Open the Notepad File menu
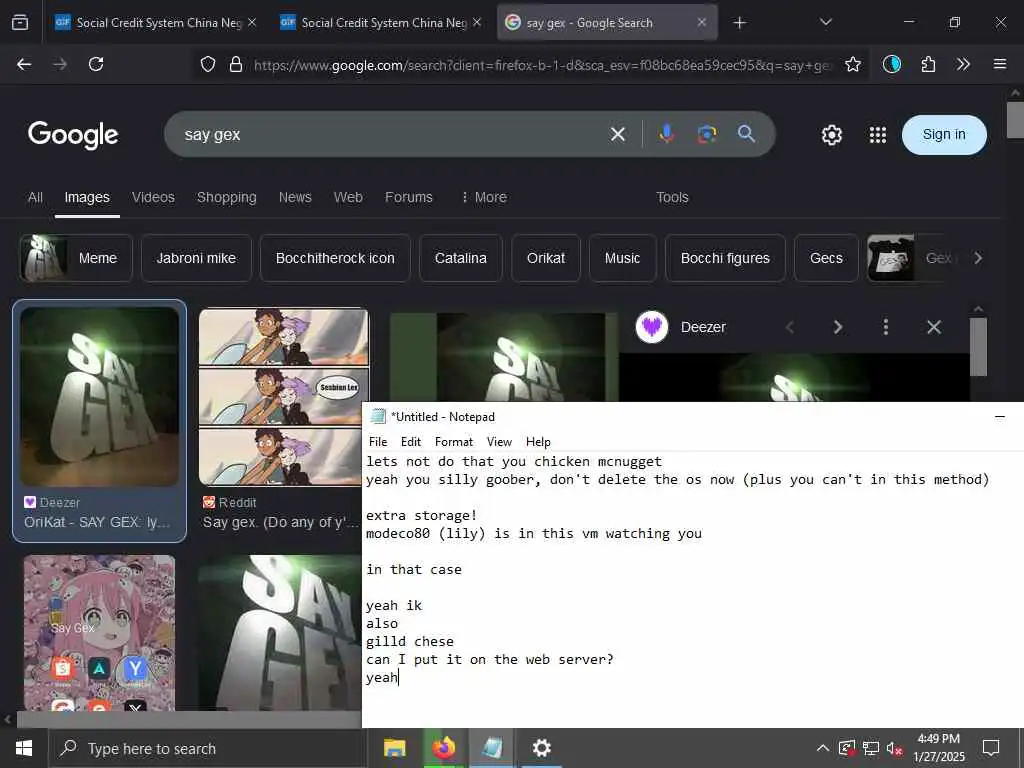Image resolution: width=1024 pixels, height=768 pixels. click(x=377, y=442)
